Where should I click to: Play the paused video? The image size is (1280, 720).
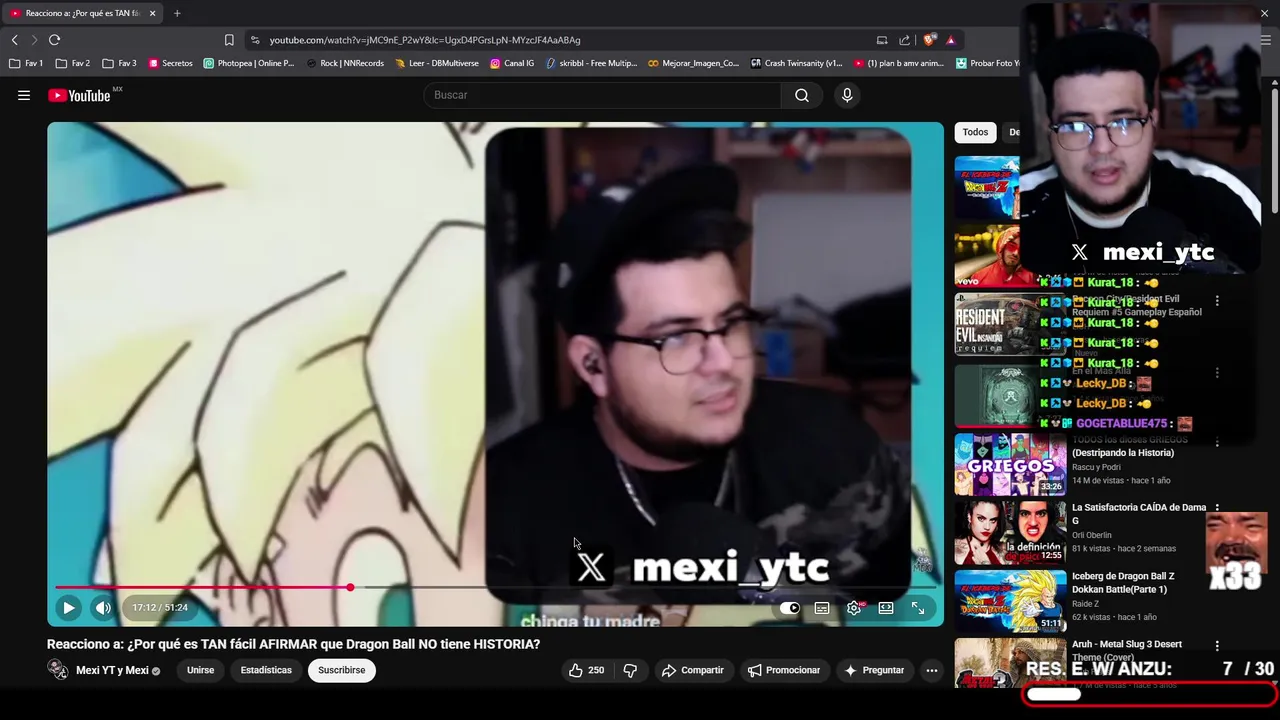68,608
